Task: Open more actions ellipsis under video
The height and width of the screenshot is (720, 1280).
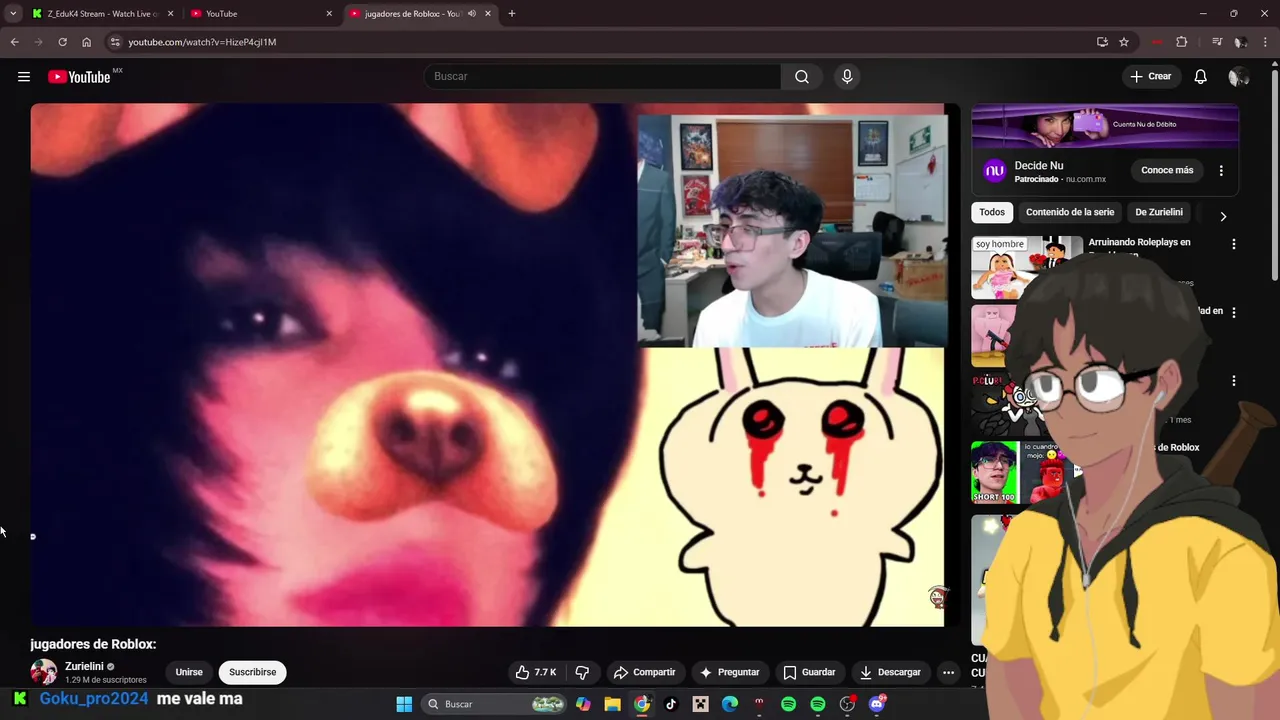Action: 948,672
